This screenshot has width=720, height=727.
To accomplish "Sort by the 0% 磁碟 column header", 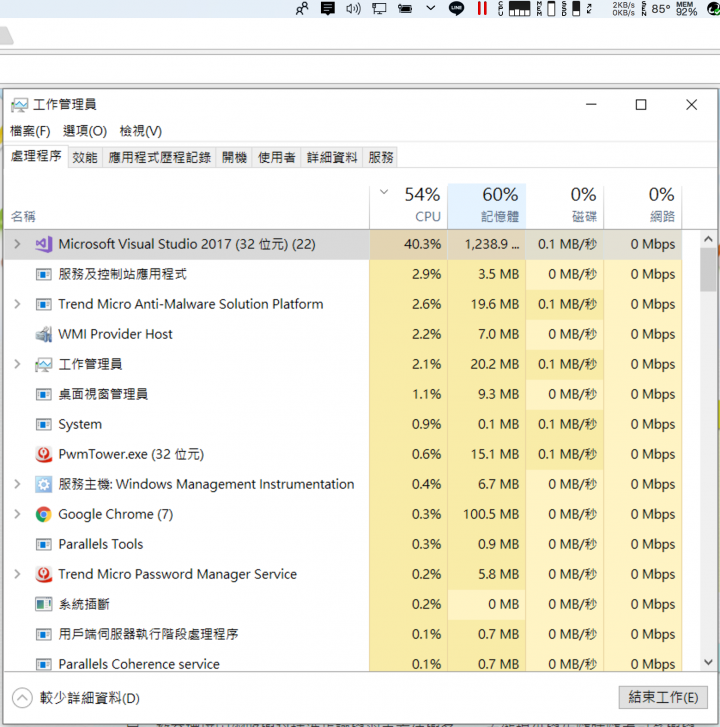I will (565, 206).
